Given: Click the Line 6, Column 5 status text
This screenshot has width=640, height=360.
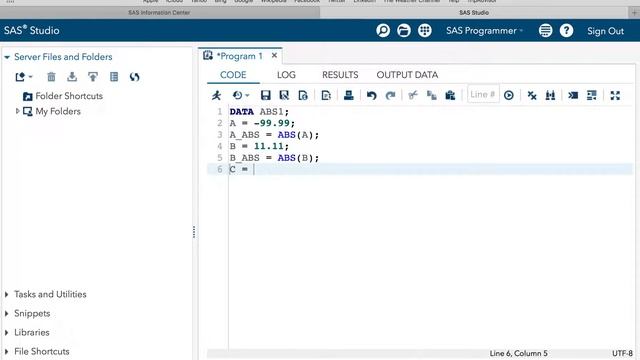Looking at the screenshot, I should tap(518, 353).
